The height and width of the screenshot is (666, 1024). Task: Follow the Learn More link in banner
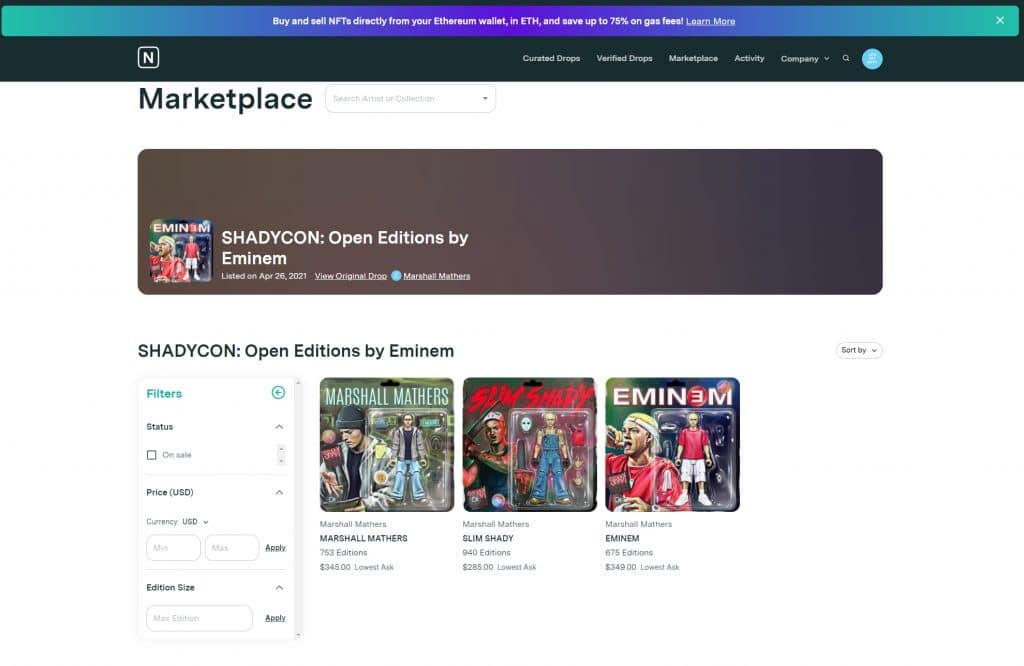[x=711, y=21]
